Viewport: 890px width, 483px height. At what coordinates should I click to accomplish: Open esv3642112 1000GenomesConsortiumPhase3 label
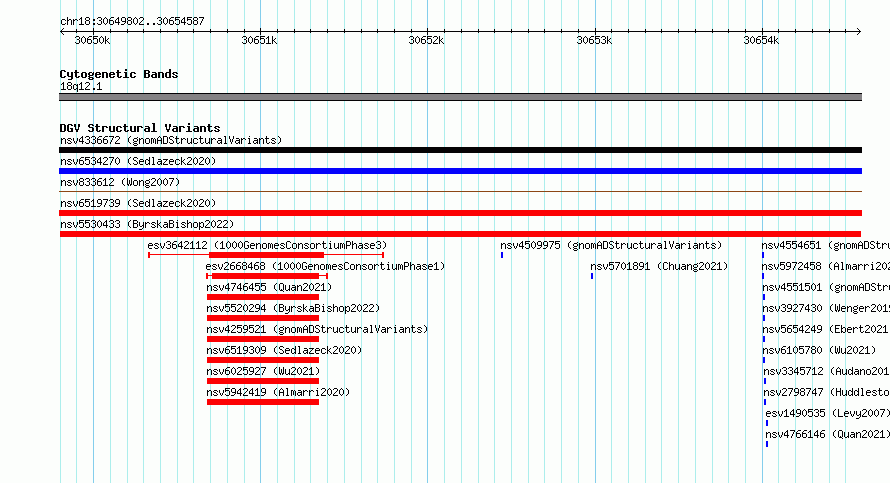point(267,245)
